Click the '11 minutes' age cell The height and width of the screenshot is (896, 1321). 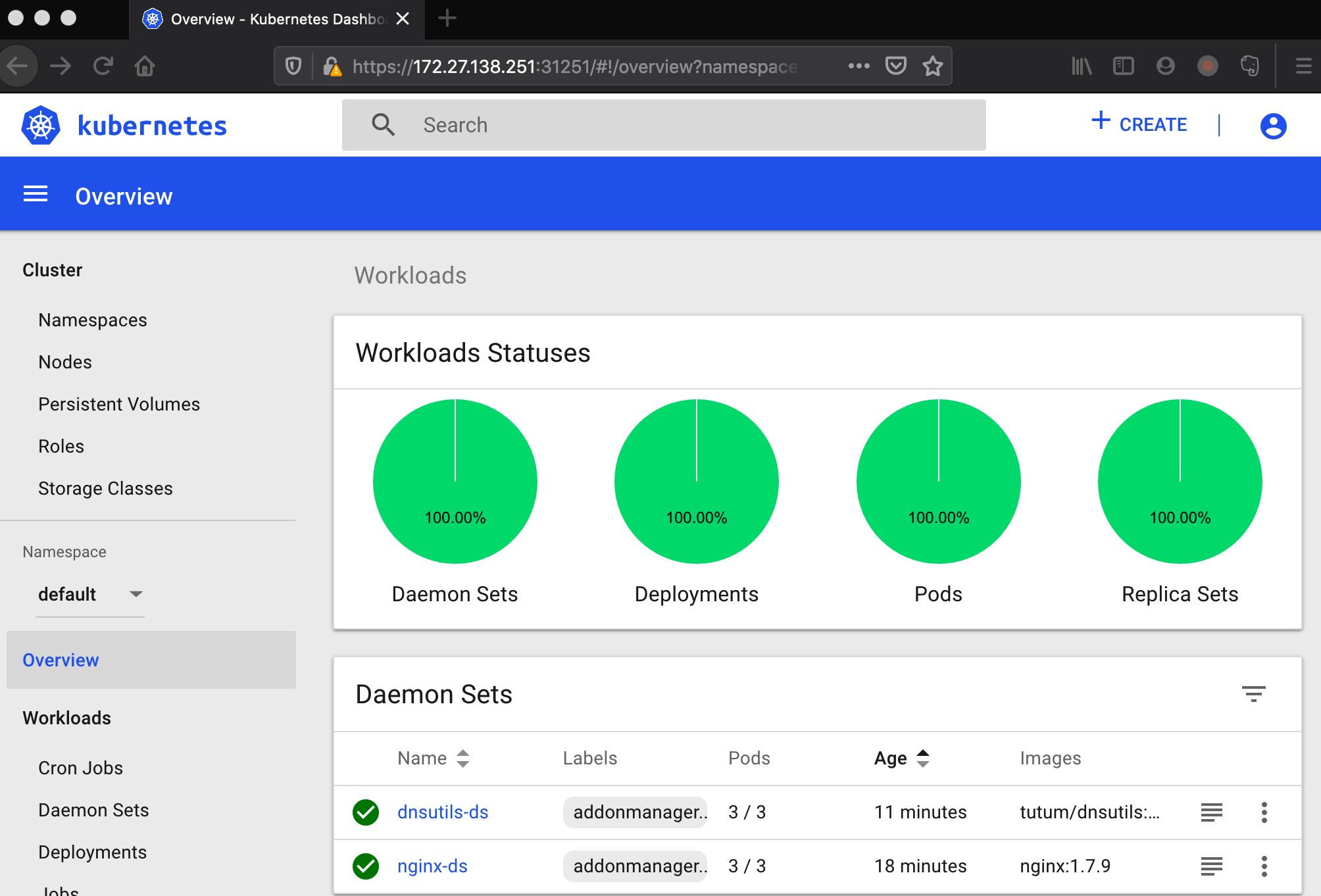click(x=920, y=812)
